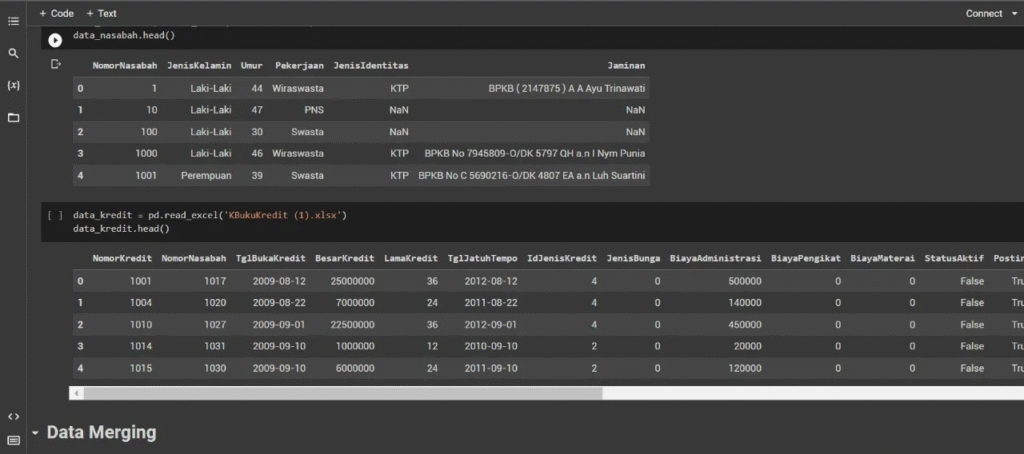Click the Data Merging heading text
The width and height of the screenshot is (1024, 454).
pos(101,433)
